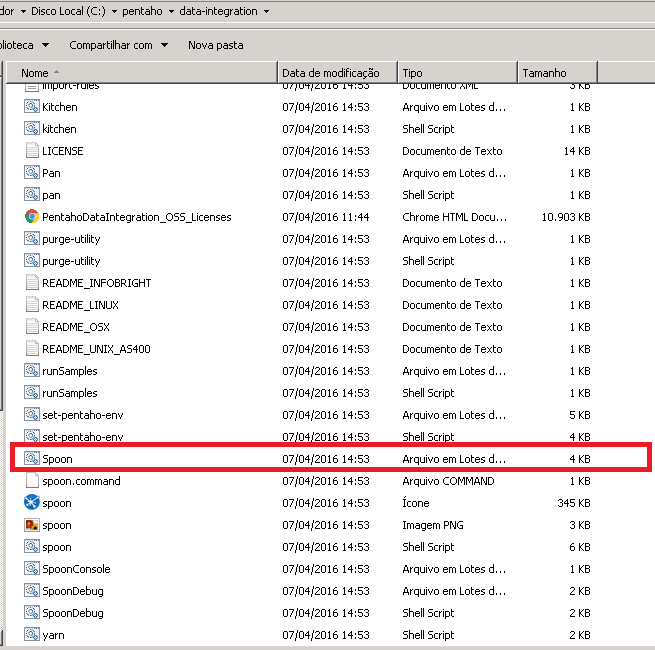The image size is (655, 650).
Task: Click the Kitchen batch file icon
Action: point(32,107)
